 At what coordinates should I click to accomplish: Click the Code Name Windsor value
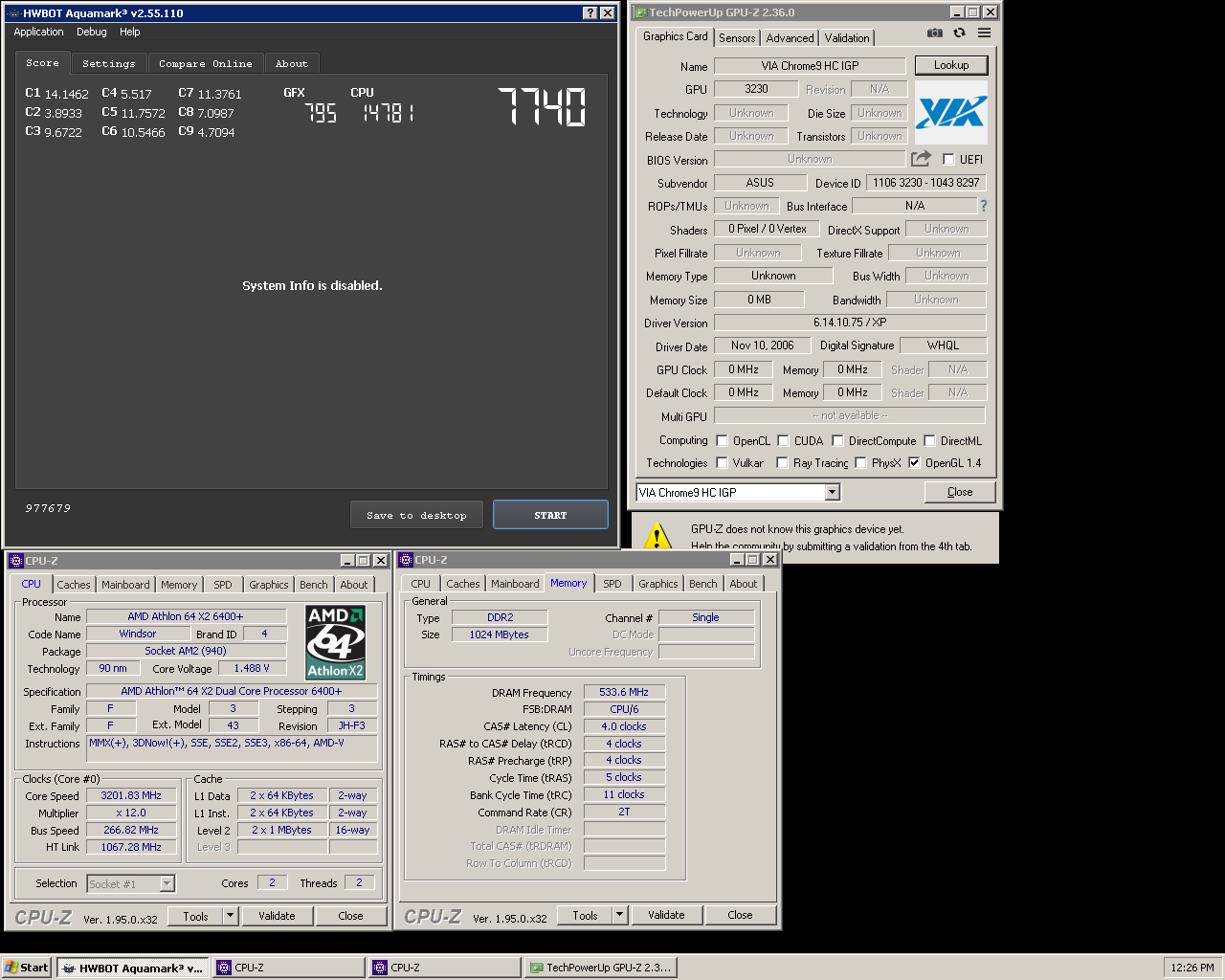pyautogui.click(x=138, y=634)
